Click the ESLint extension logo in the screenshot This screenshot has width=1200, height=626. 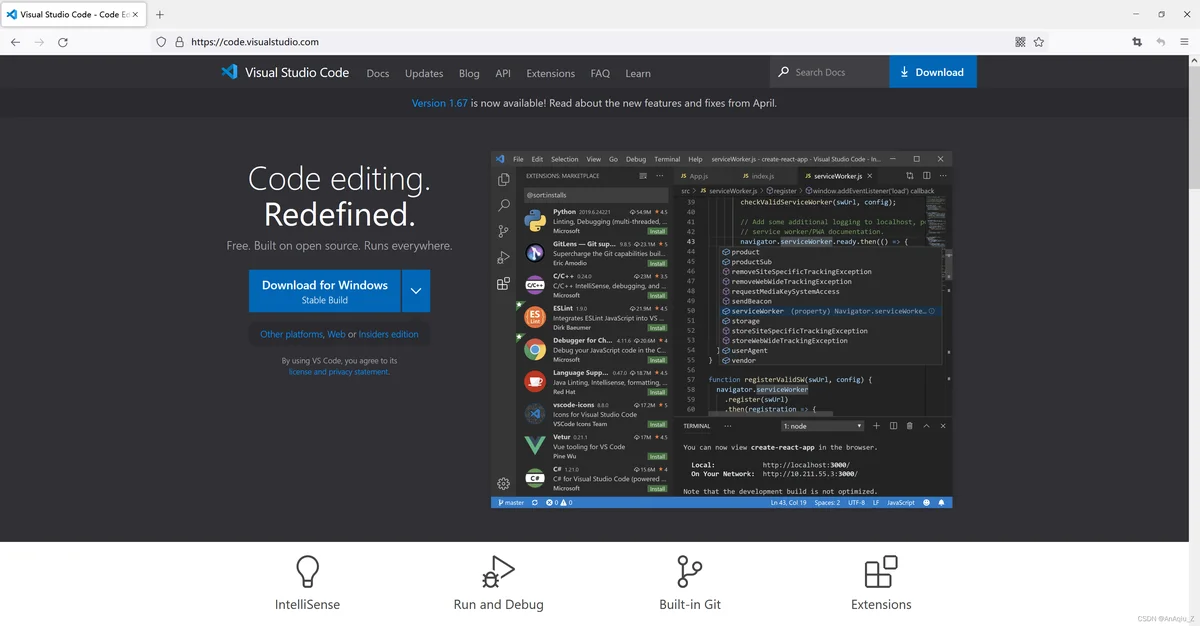coord(535,317)
